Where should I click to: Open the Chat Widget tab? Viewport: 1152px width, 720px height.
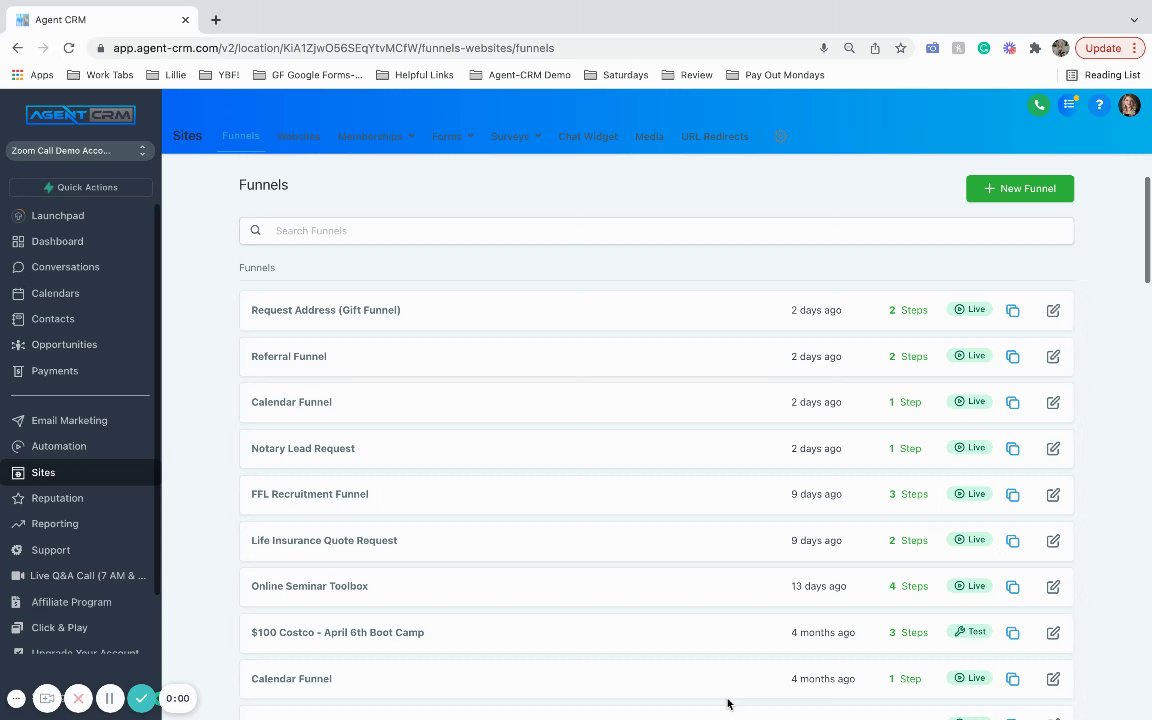point(588,137)
